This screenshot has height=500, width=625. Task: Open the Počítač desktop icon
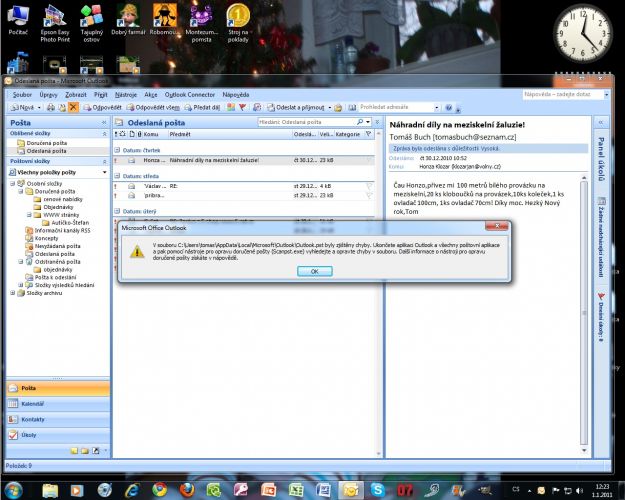pyautogui.click(x=18, y=20)
